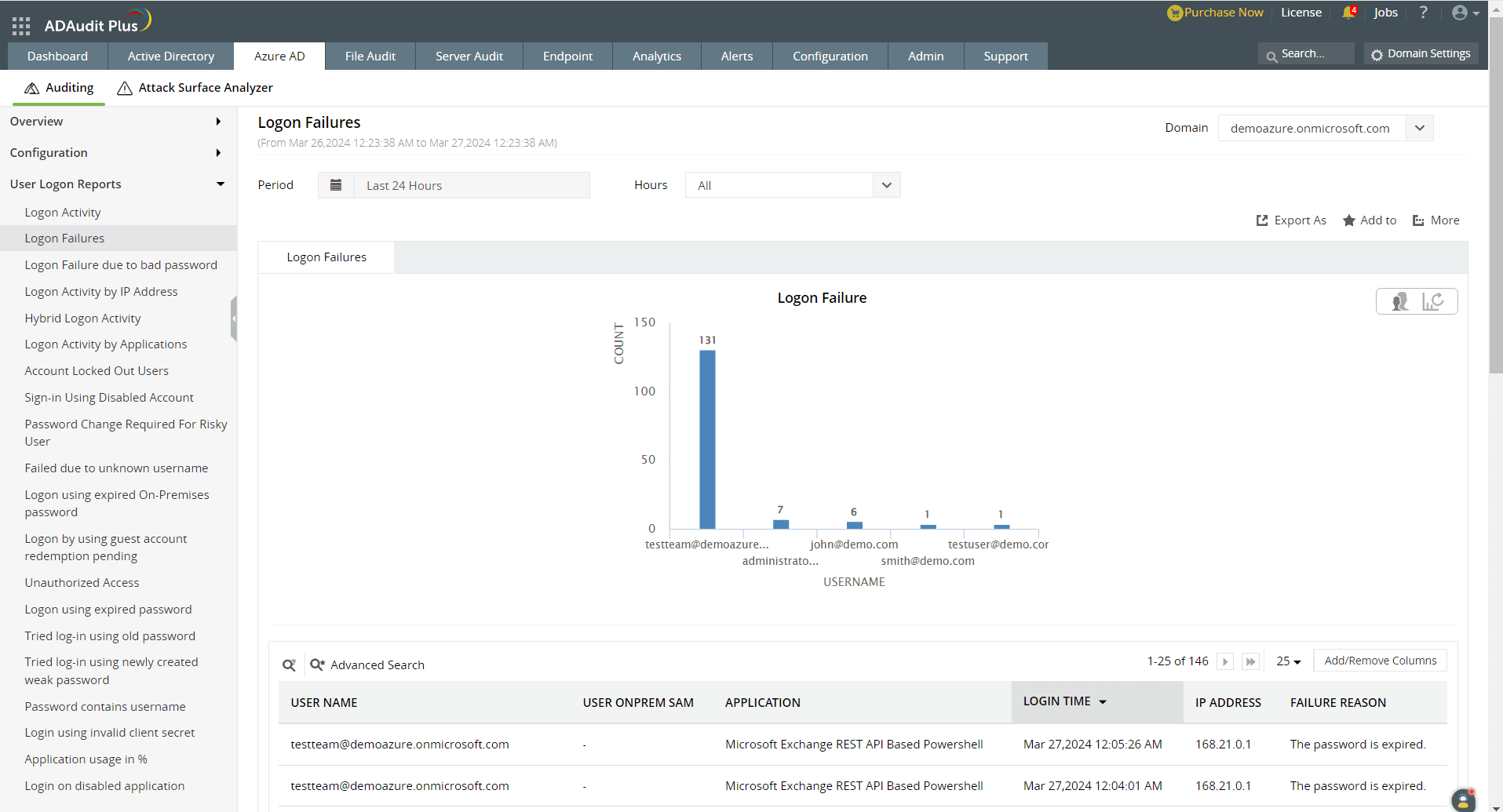The height and width of the screenshot is (812, 1503).
Task: Switch to the Active Directory tab
Action: (170, 56)
